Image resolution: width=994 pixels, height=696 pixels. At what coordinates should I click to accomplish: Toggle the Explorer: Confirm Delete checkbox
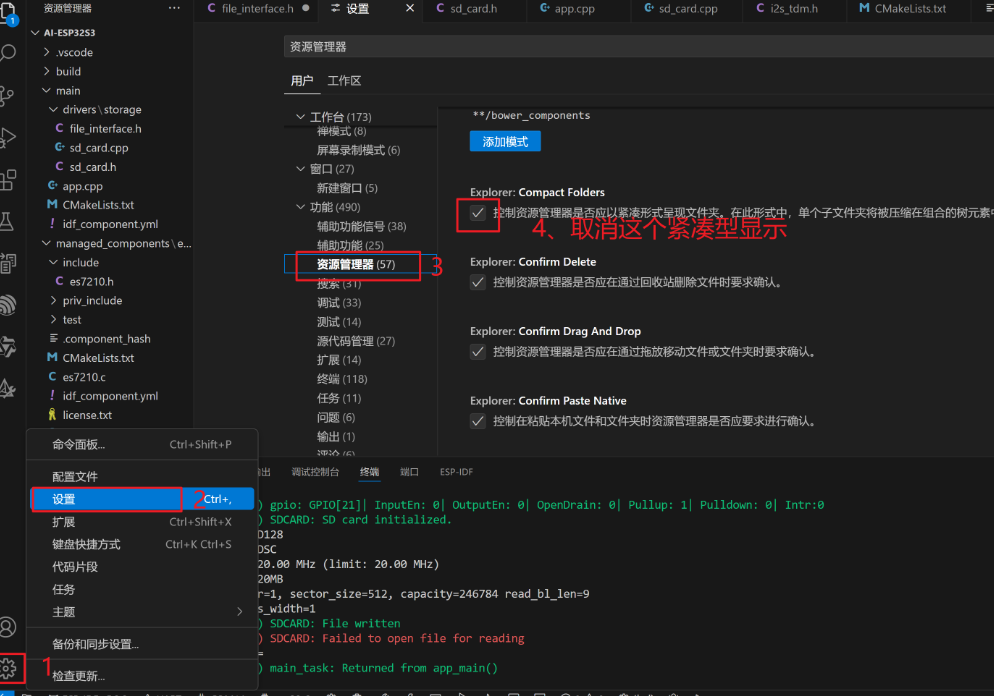478,282
